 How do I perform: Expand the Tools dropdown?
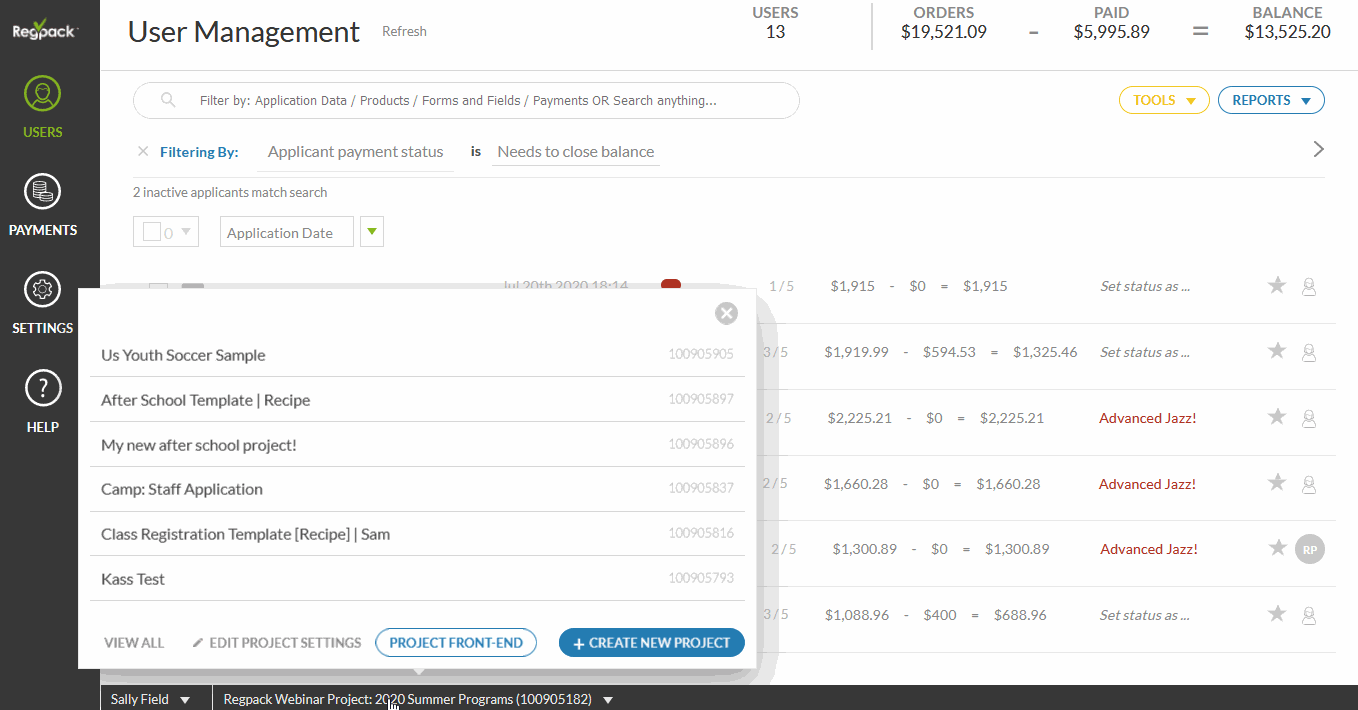[1164, 100]
